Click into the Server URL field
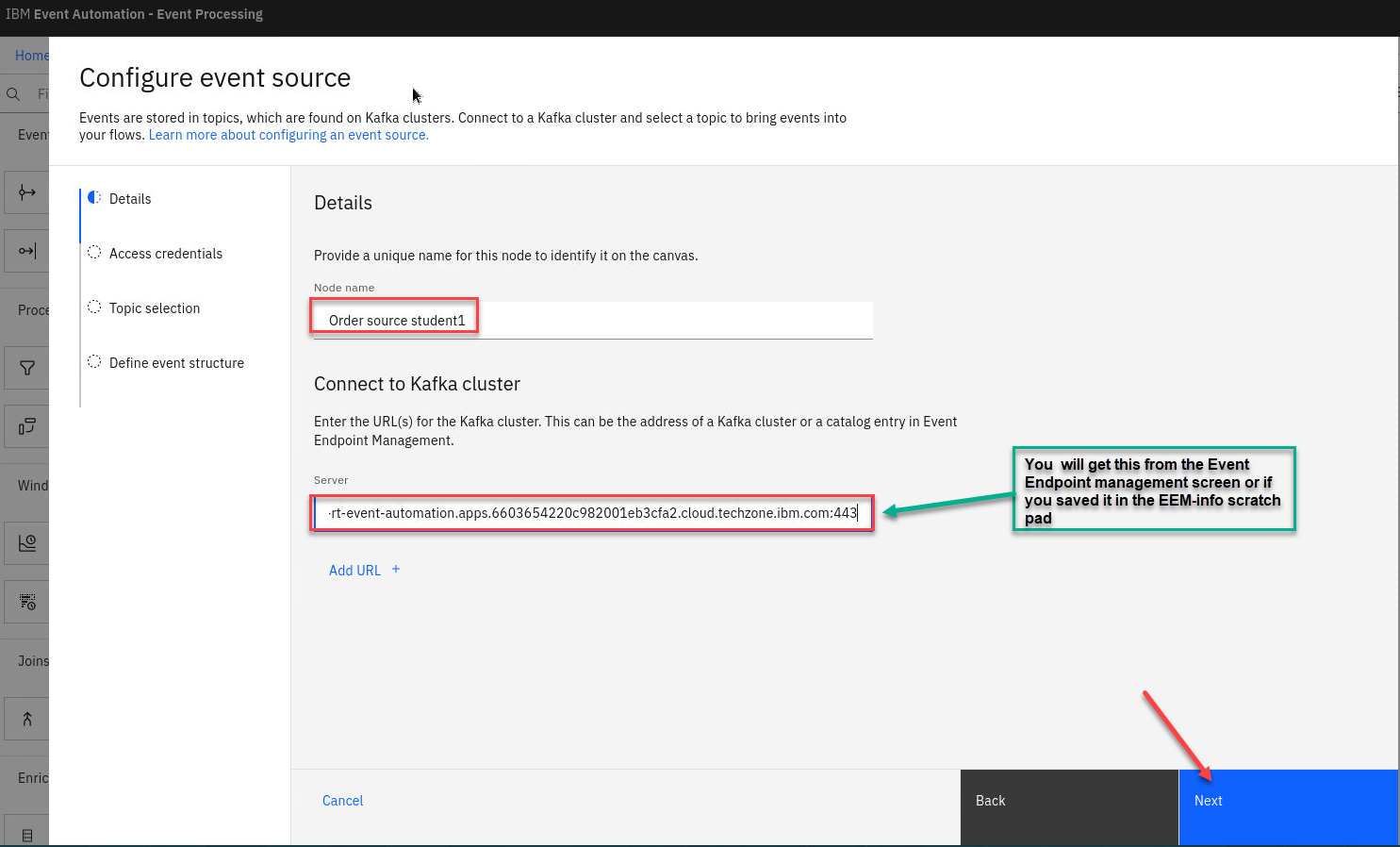The width and height of the screenshot is (1400, 847). tap(592, 513)
